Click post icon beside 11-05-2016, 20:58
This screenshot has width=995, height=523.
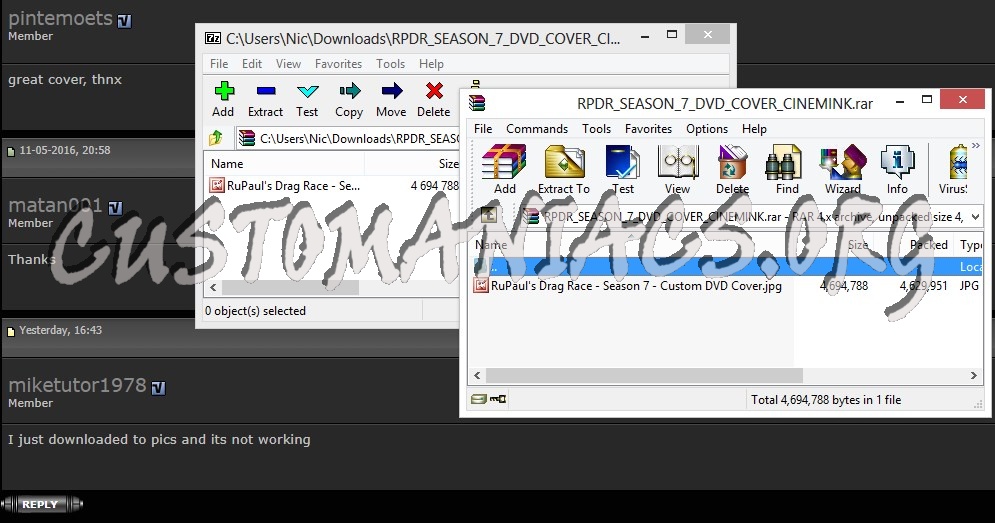11,152
